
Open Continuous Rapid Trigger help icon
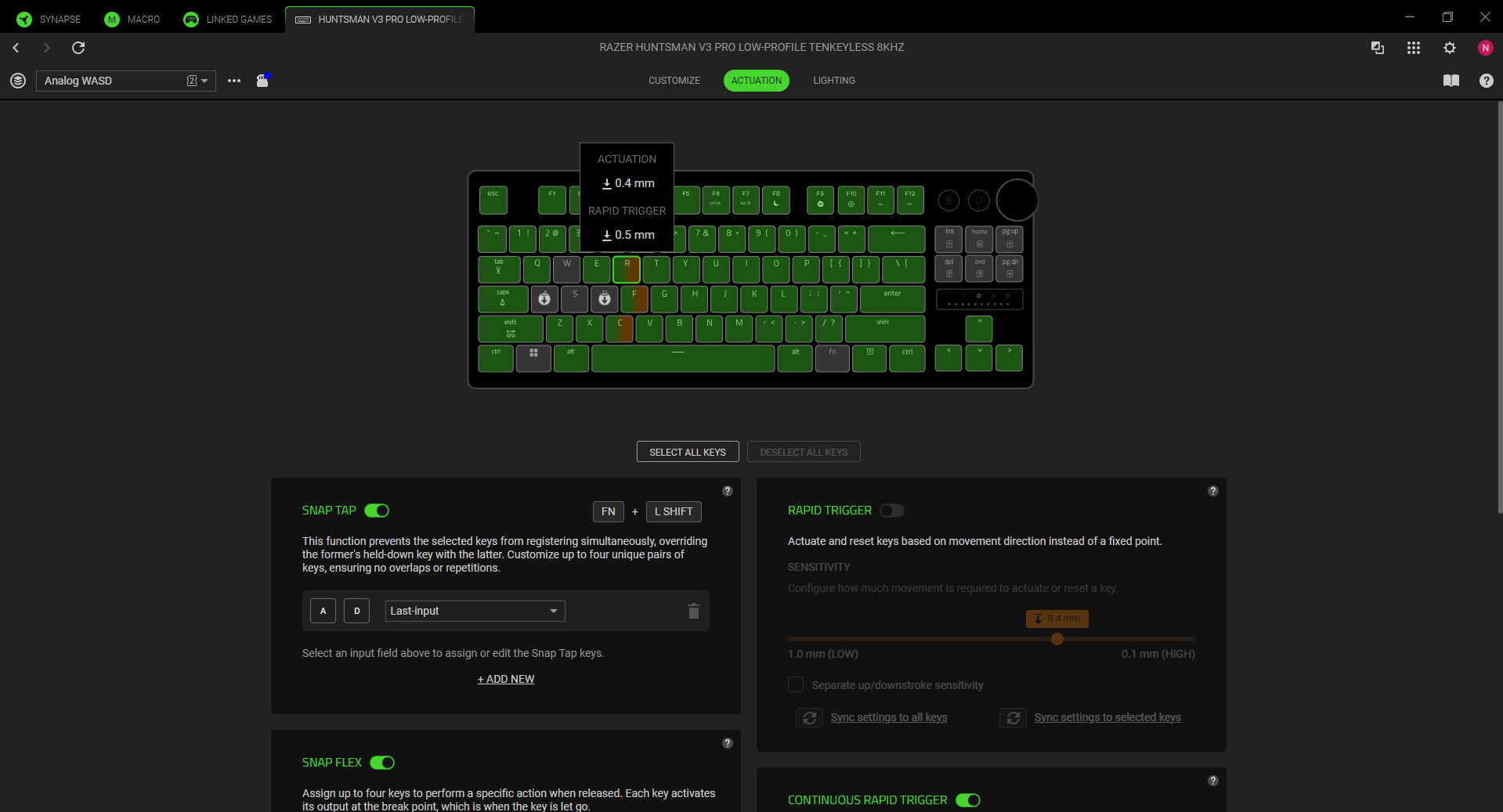(x=1213, y=781)
